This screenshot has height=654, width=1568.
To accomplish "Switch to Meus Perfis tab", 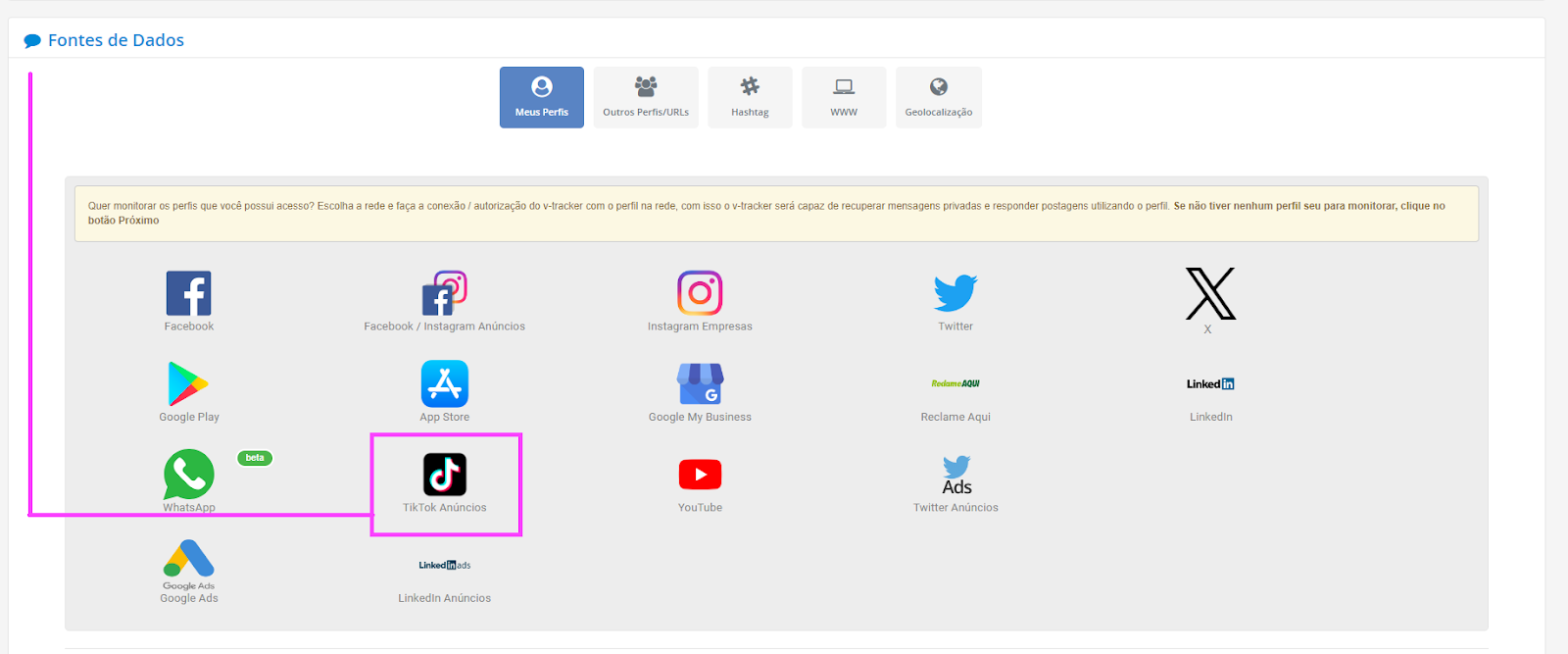I will (x=542, y=97).
